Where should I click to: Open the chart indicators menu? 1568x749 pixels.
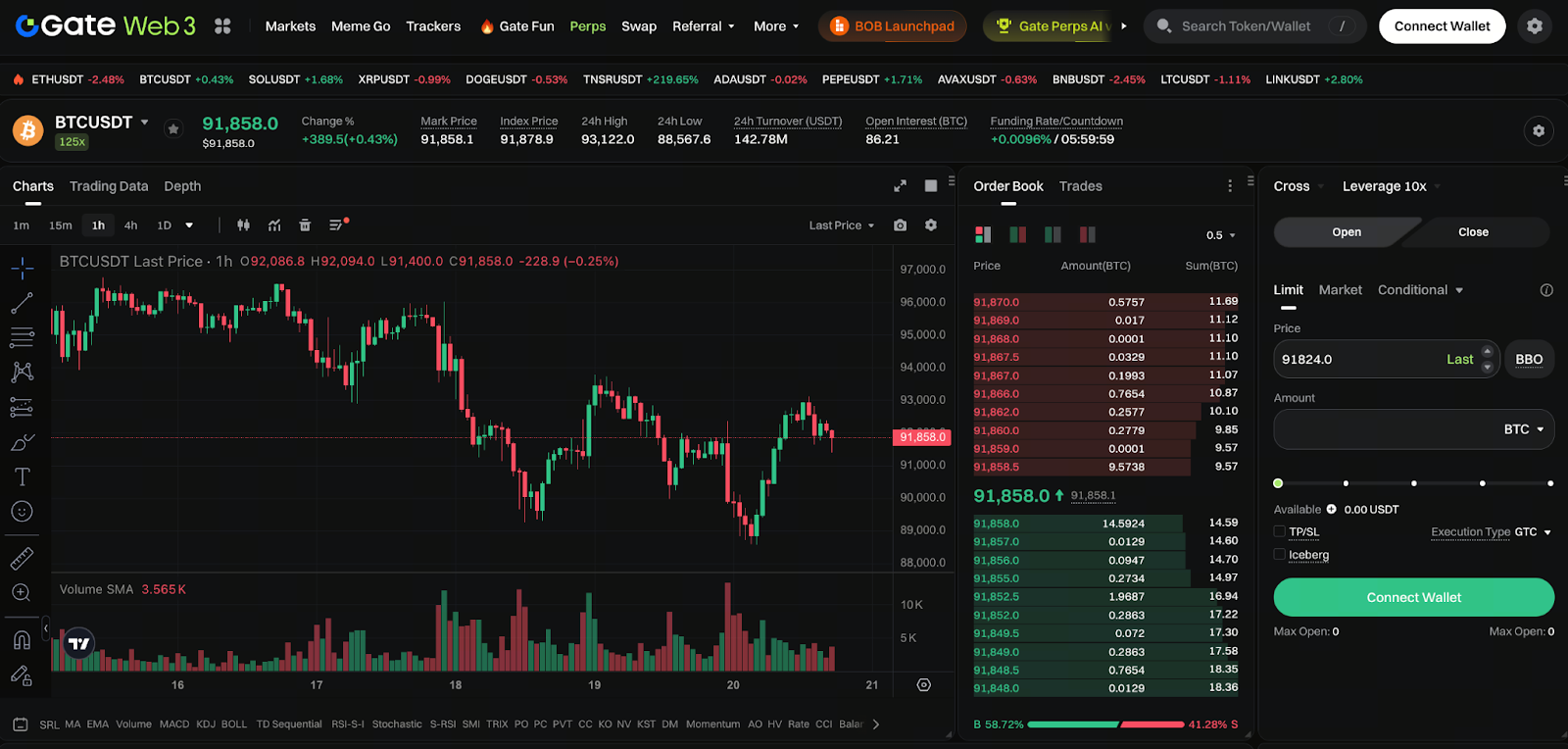click(274, 225)
